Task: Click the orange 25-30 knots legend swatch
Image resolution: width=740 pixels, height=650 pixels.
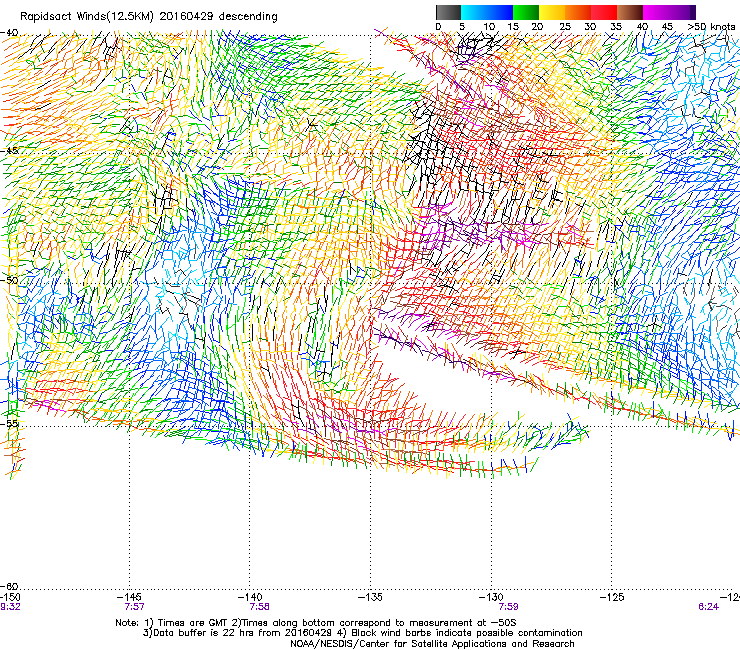Action: coord(578,12)
